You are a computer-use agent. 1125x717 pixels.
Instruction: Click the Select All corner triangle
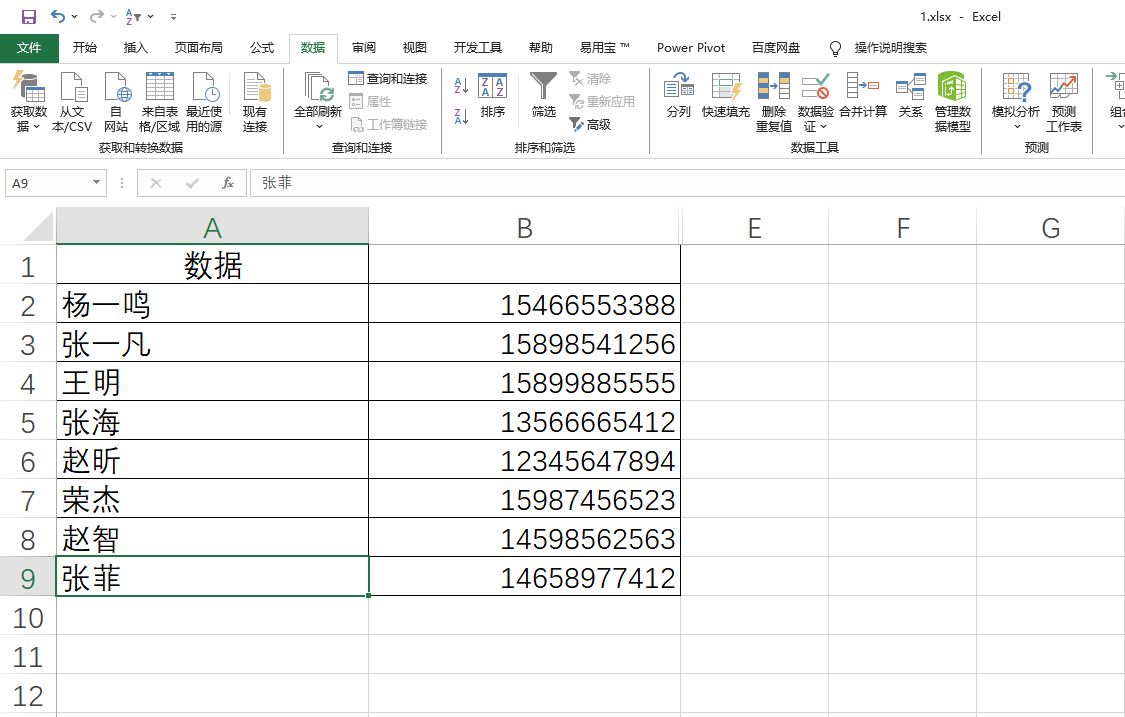(37, 228)
